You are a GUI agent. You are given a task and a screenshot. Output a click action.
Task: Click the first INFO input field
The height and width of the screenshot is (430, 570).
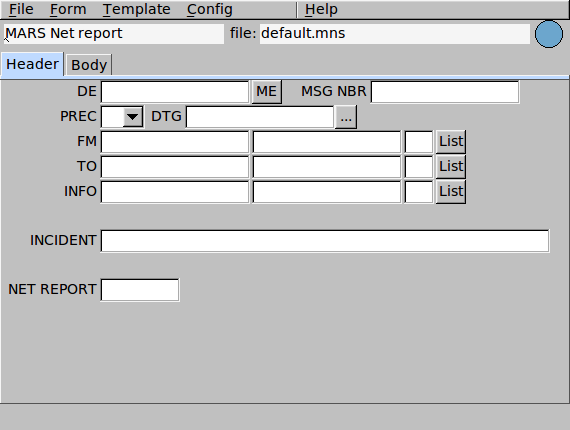pyautogui.click(x=175, y=192)
